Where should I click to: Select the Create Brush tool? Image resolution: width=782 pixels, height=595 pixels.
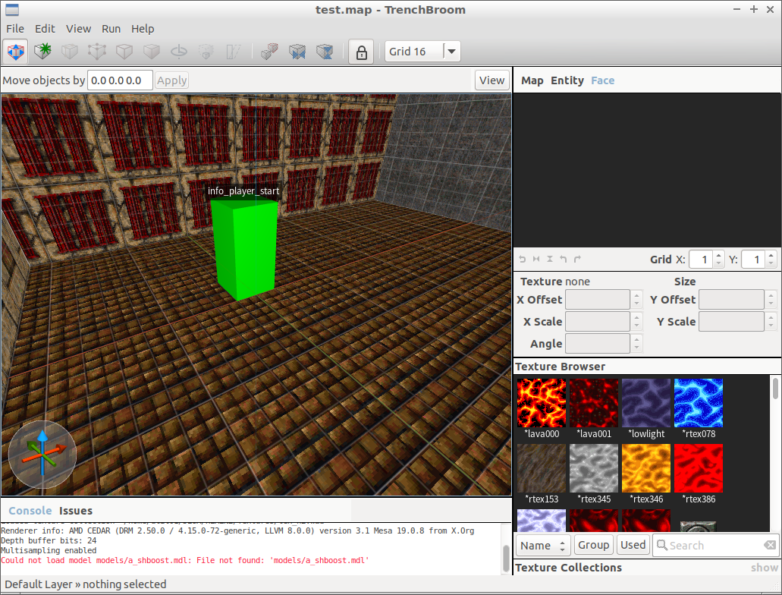pos(43,51)
